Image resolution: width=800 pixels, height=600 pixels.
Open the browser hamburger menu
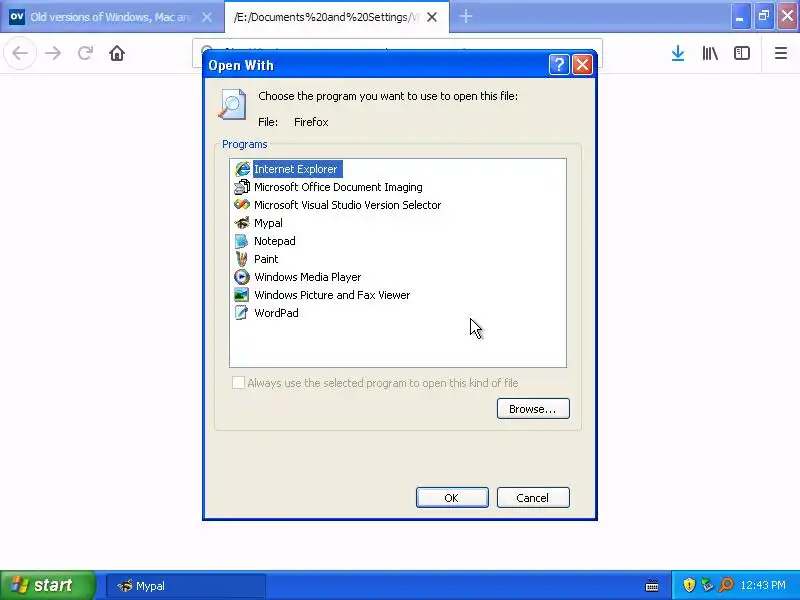point(781,53)
